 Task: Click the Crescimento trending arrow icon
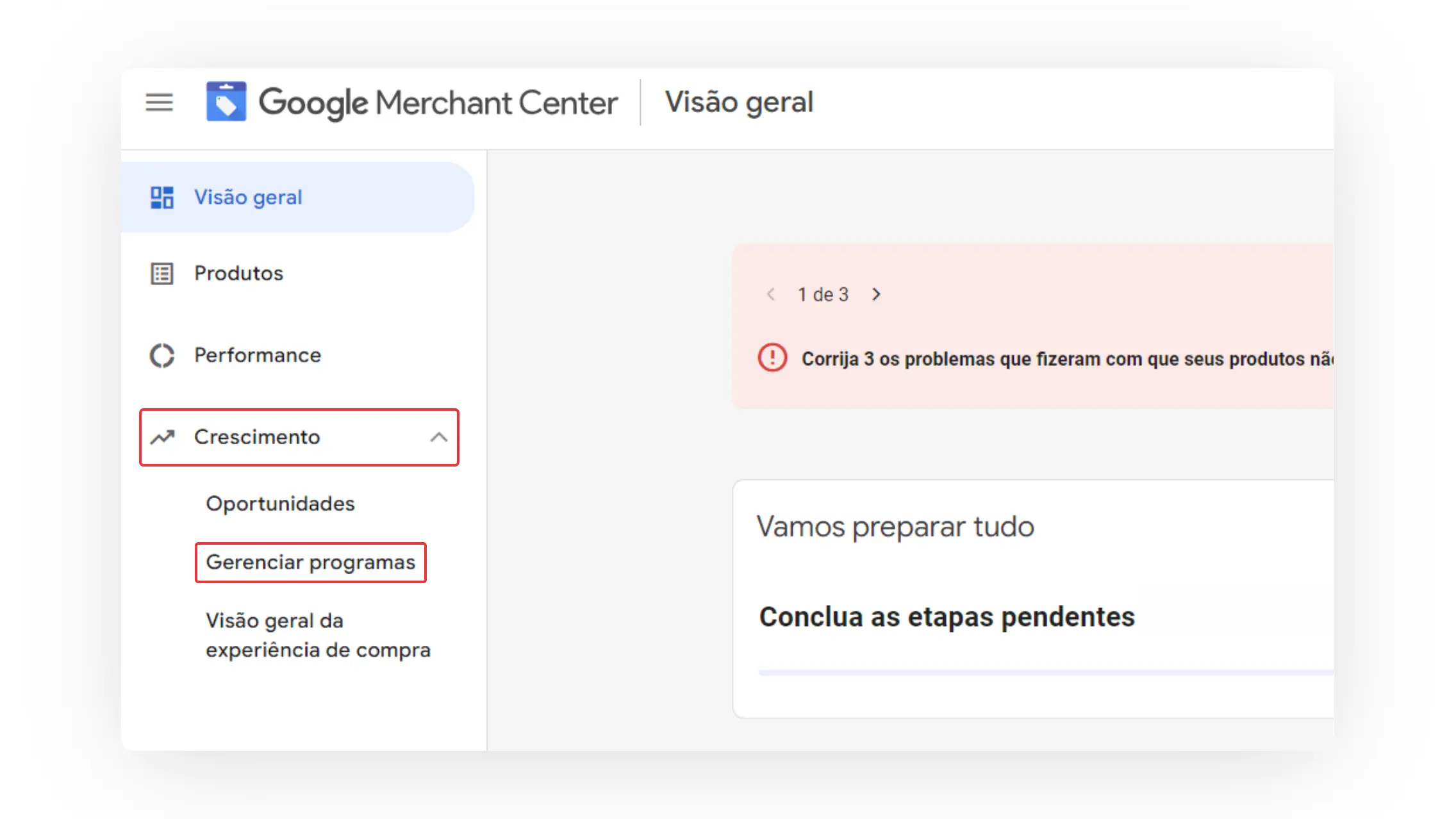click(x=163, y=437)
